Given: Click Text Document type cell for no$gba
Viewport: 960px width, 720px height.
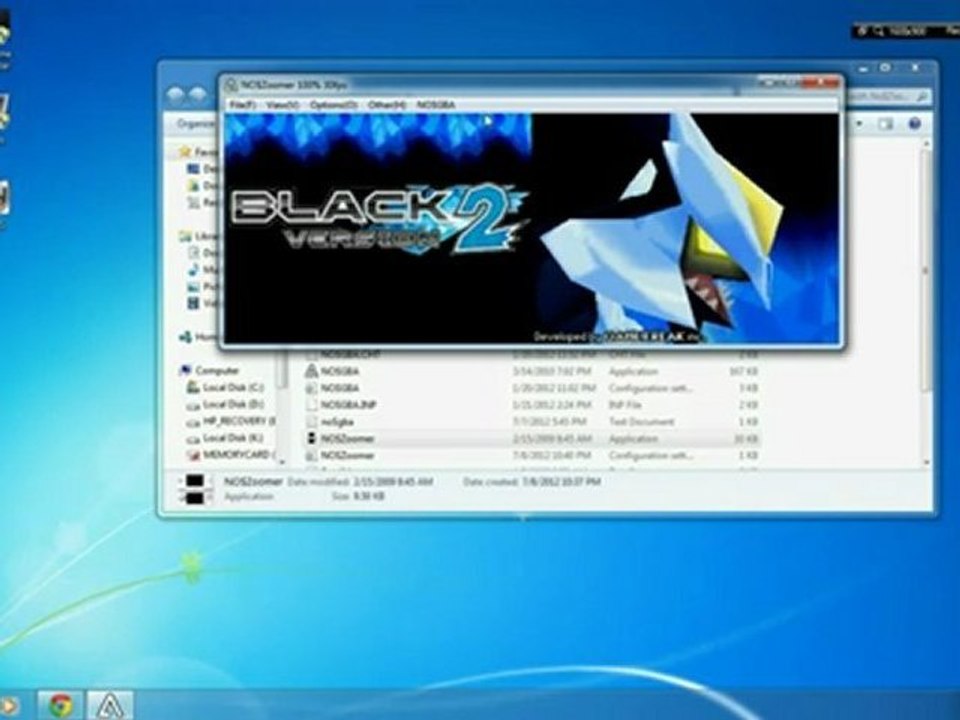Looking at the screenshot, I should [641, 422].
